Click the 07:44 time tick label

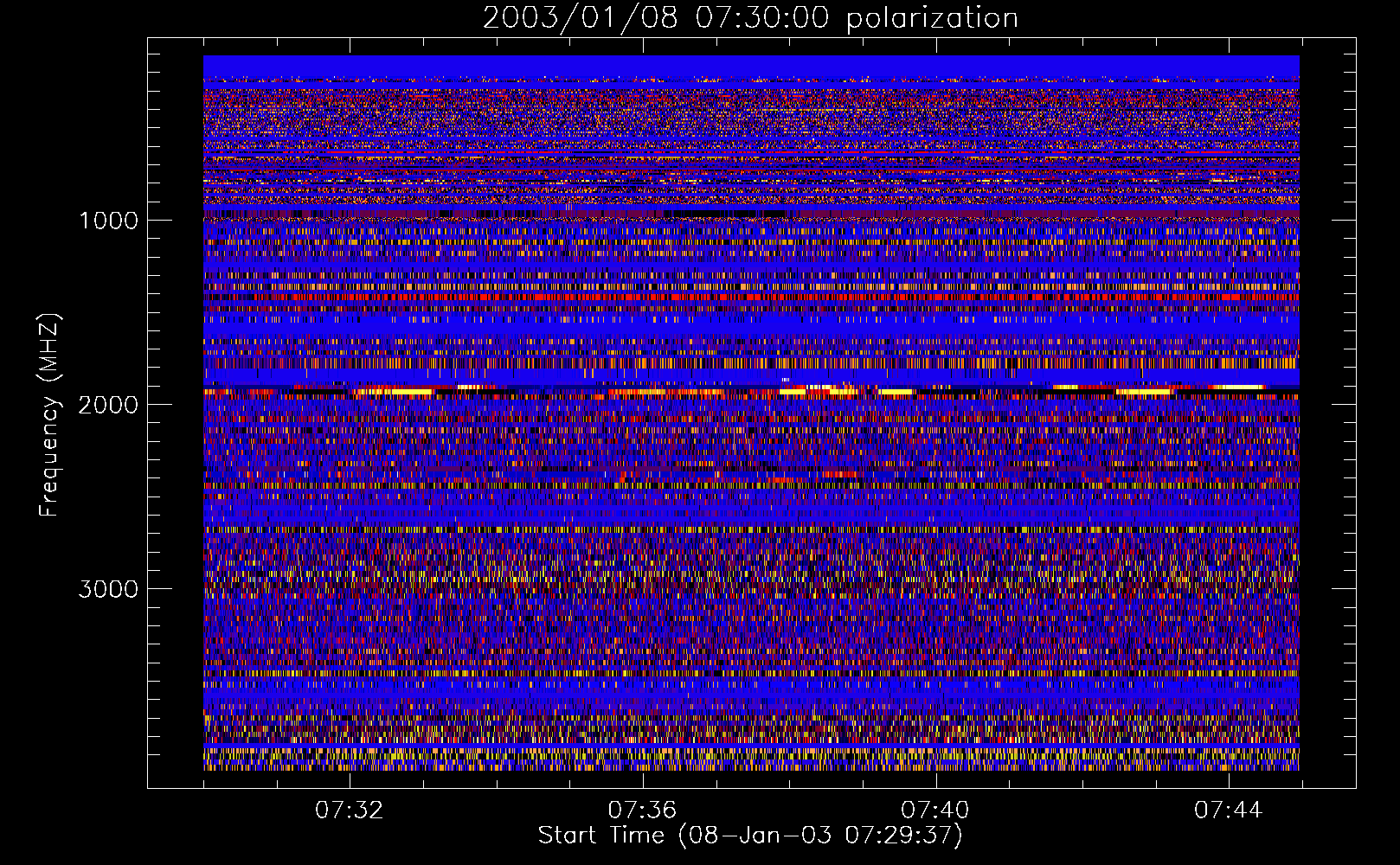[x=1229, y=811]
